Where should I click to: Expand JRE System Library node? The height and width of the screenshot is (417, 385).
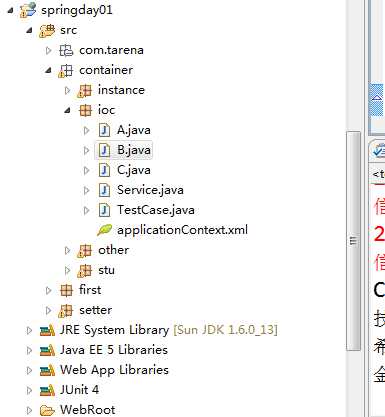(29, 330)
